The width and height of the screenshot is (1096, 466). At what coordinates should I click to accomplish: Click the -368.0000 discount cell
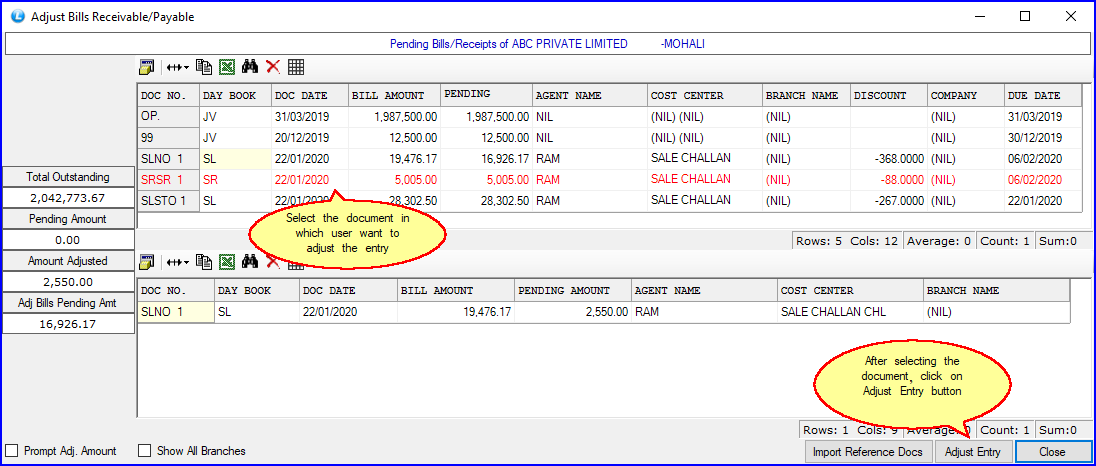click(889, 159)
